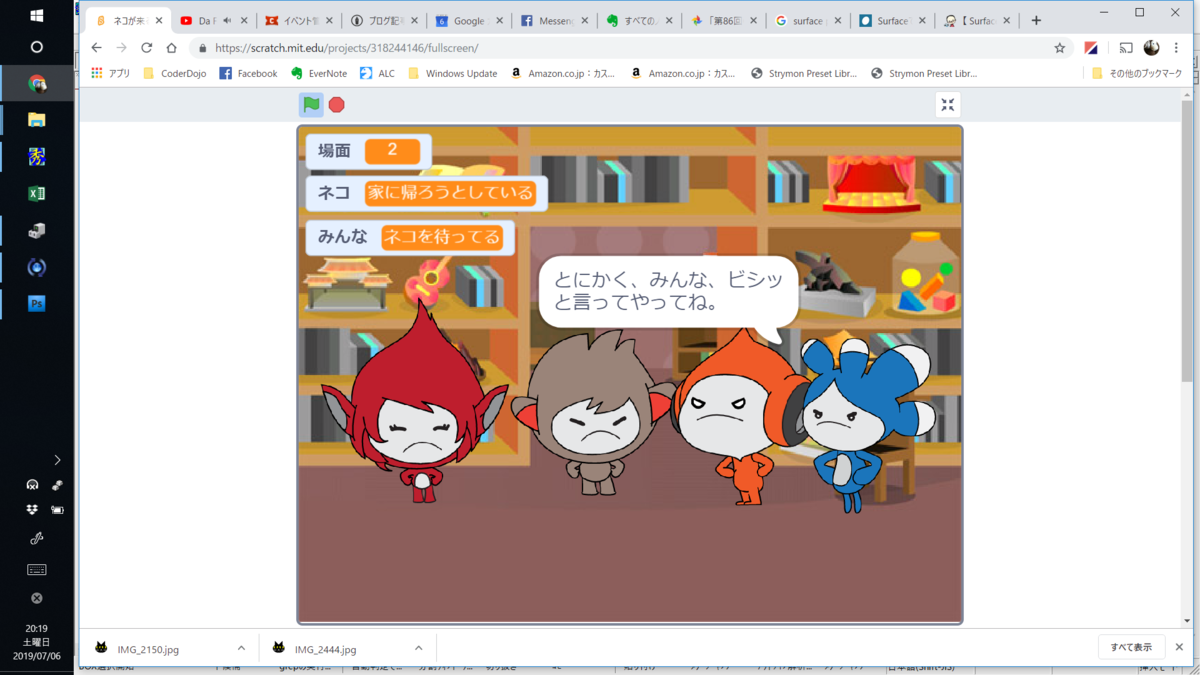Click the red stop sign
The height and width of the screenshot is (675, 1200).
(337, 104)
